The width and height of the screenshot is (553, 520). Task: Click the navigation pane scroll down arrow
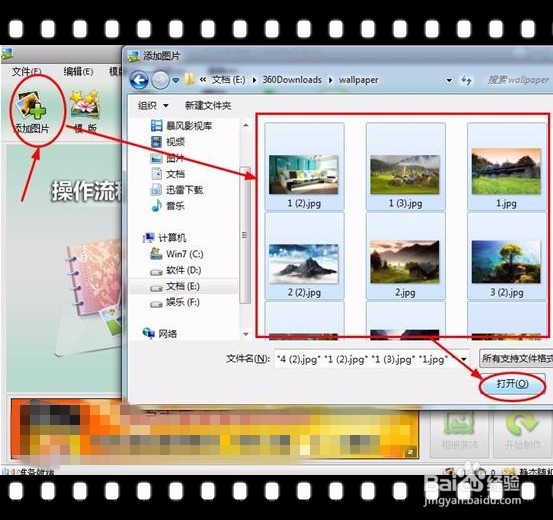tap(245, 334)
